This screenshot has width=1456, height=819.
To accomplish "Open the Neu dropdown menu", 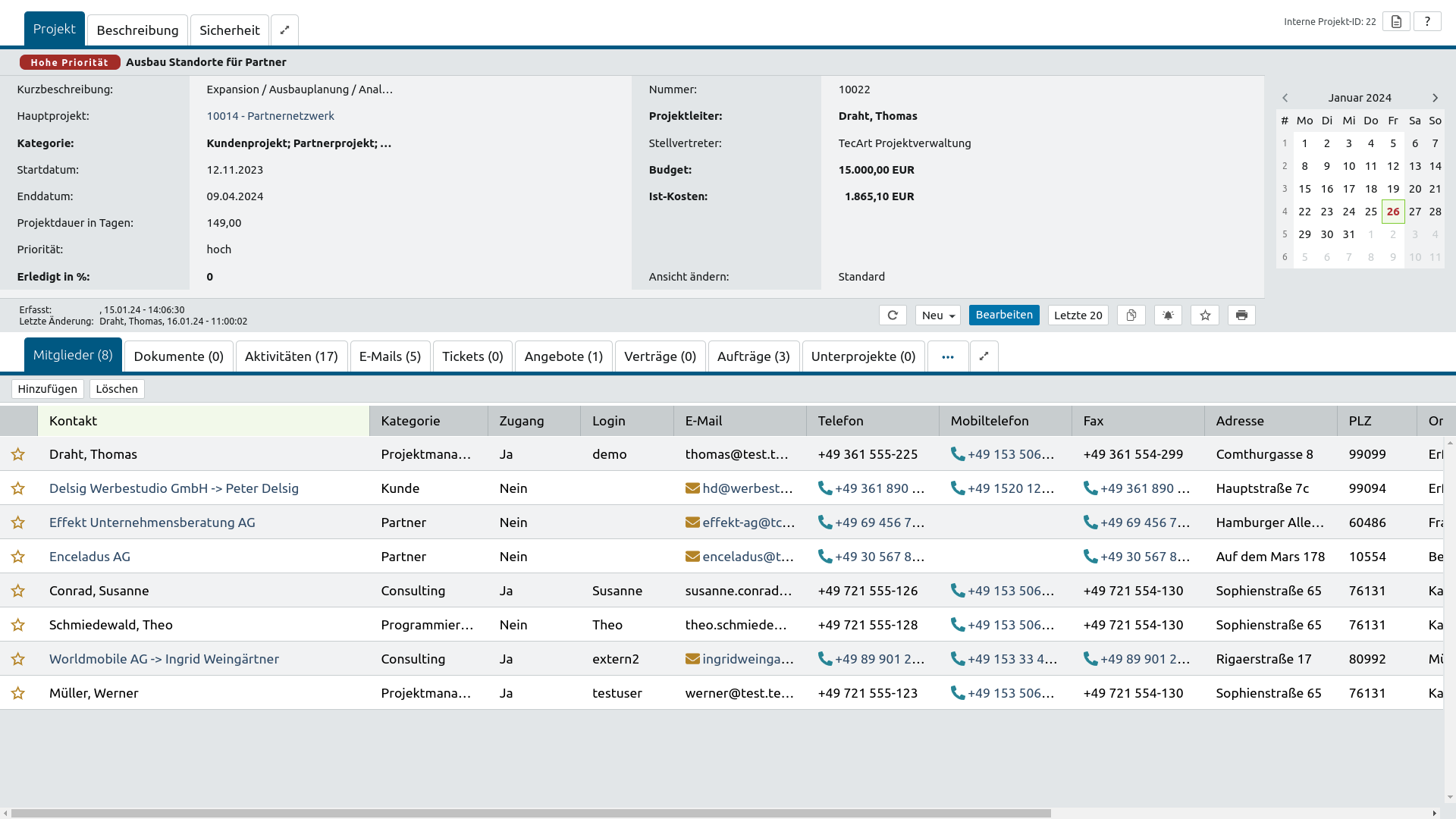I will pyautogui.click(x=938, y=315).
